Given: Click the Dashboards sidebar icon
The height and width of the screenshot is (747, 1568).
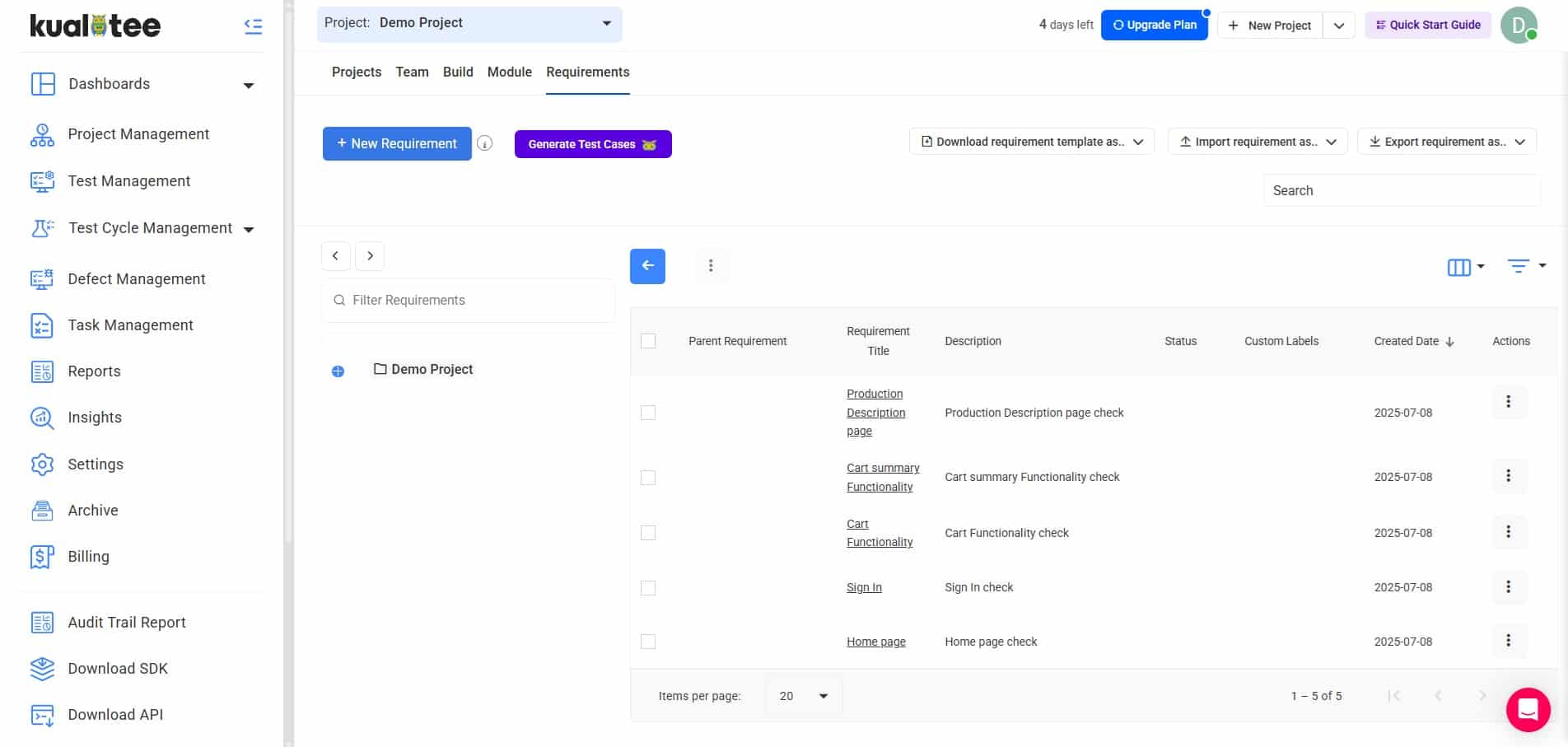Looking at the screenshot, I should pyautogui.click(x=43, y=84).
